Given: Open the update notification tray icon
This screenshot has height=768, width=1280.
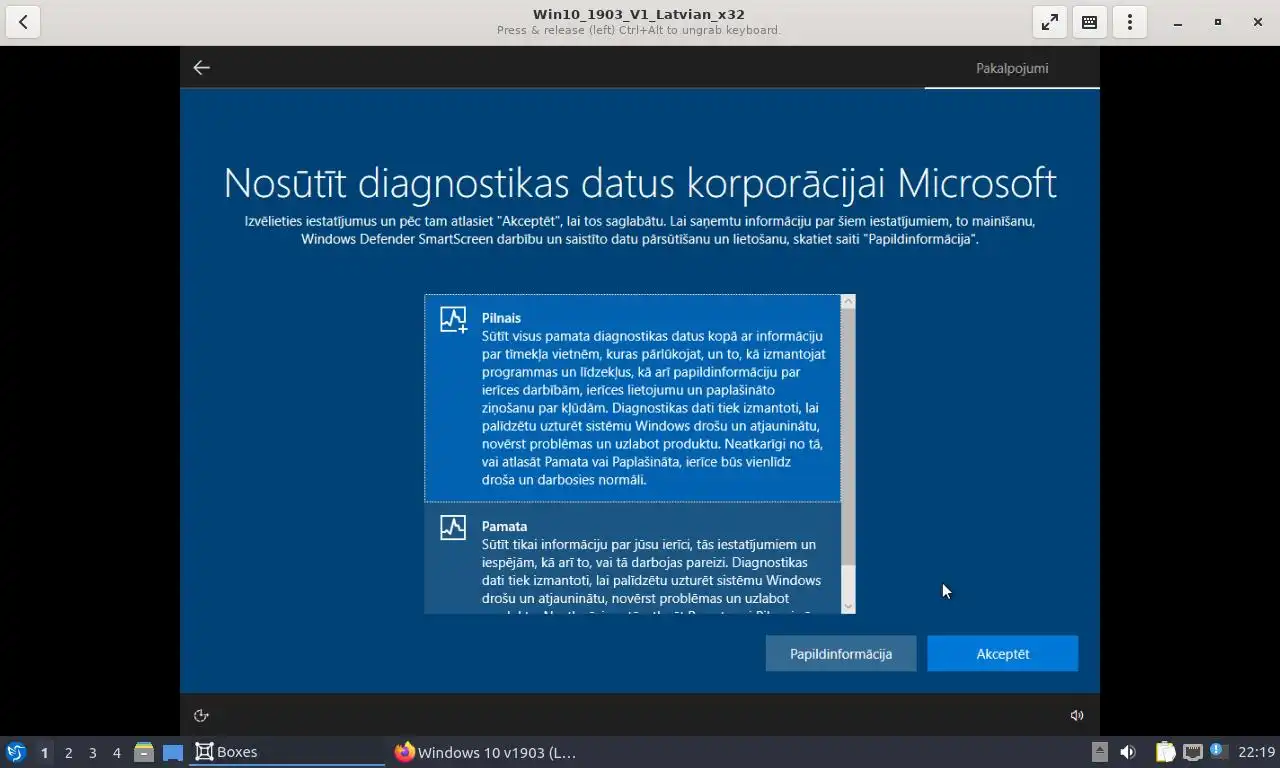Looking at the screenshot, I should coord(1217,750).
